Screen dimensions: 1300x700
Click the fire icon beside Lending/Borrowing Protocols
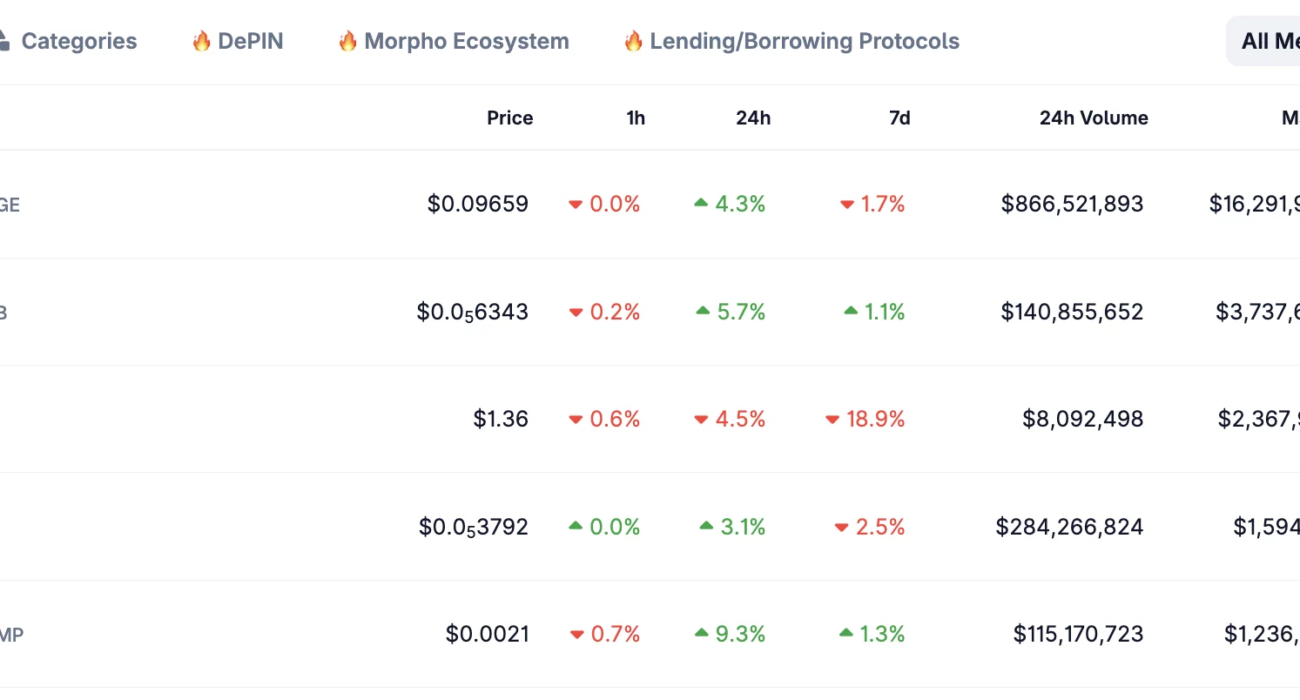633,41
